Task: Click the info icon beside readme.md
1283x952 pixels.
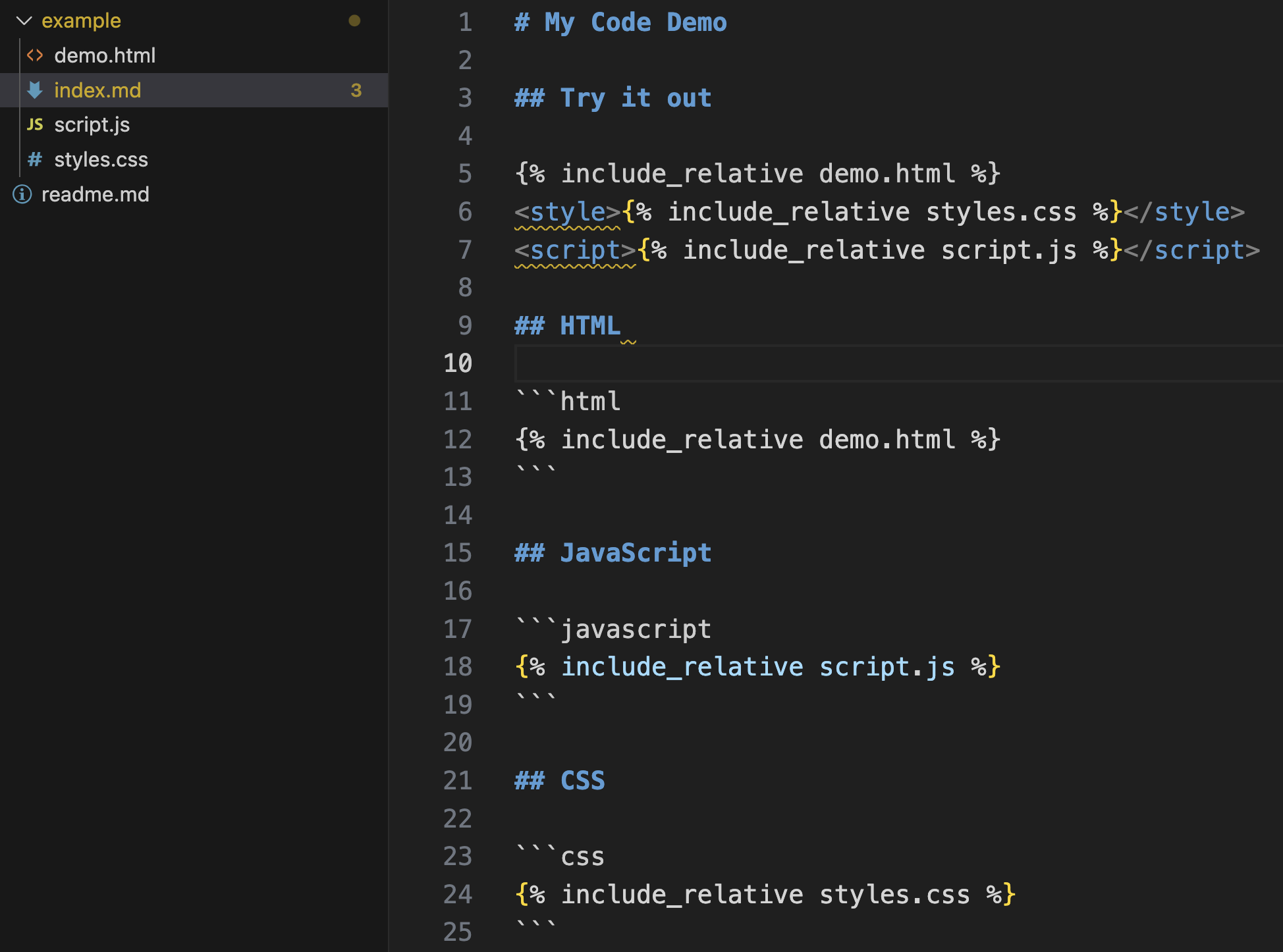Action: pos(22,194)
